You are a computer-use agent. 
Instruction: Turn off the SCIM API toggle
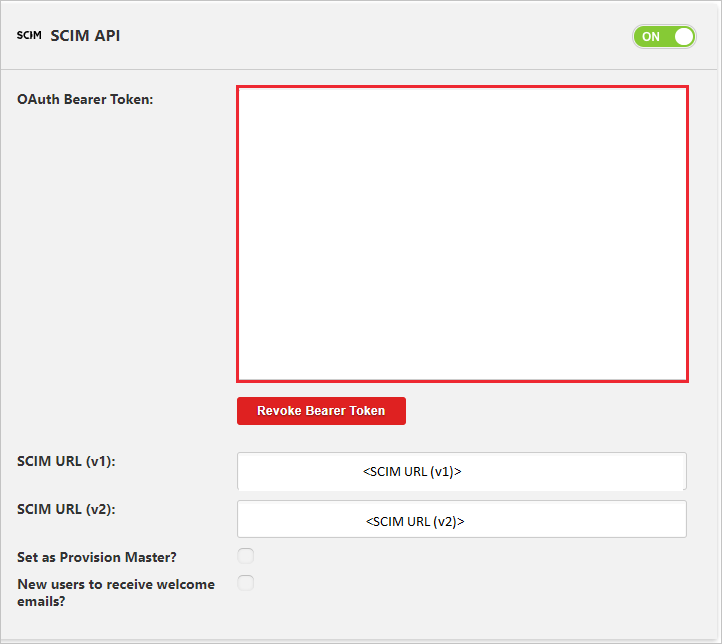tap(664, 36)
